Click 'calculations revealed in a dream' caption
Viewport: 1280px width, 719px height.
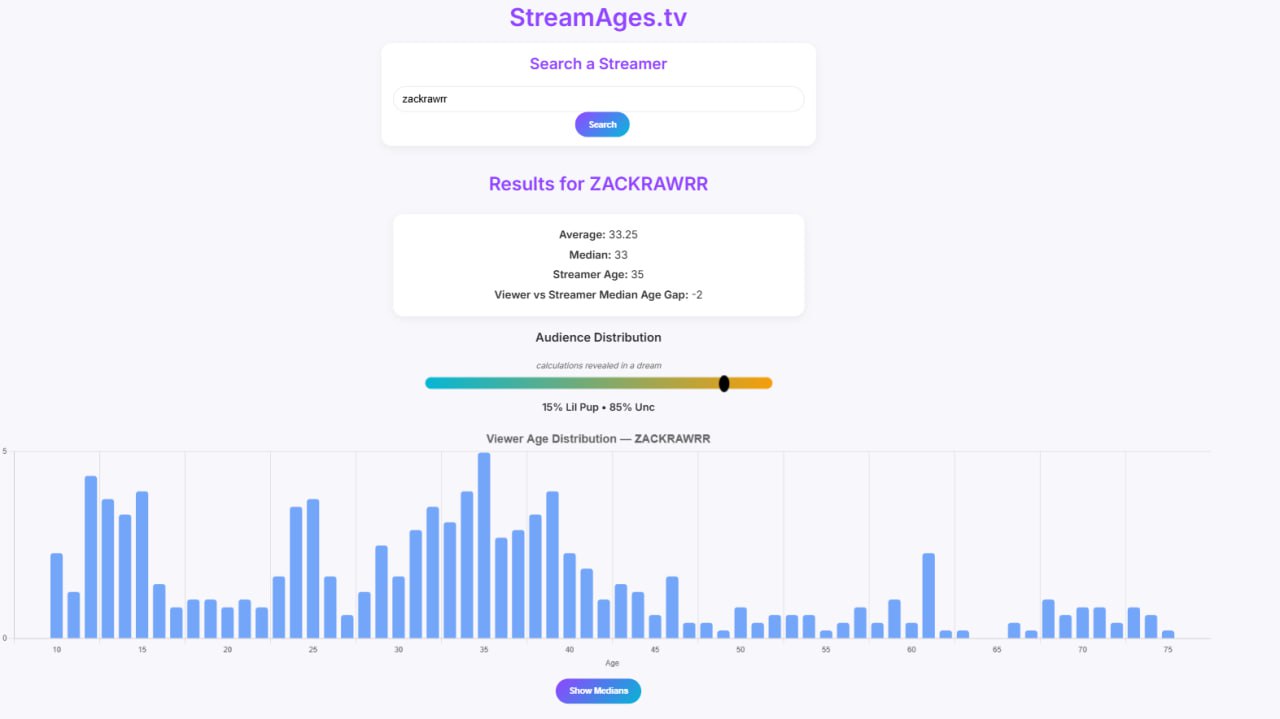[598, 366]
